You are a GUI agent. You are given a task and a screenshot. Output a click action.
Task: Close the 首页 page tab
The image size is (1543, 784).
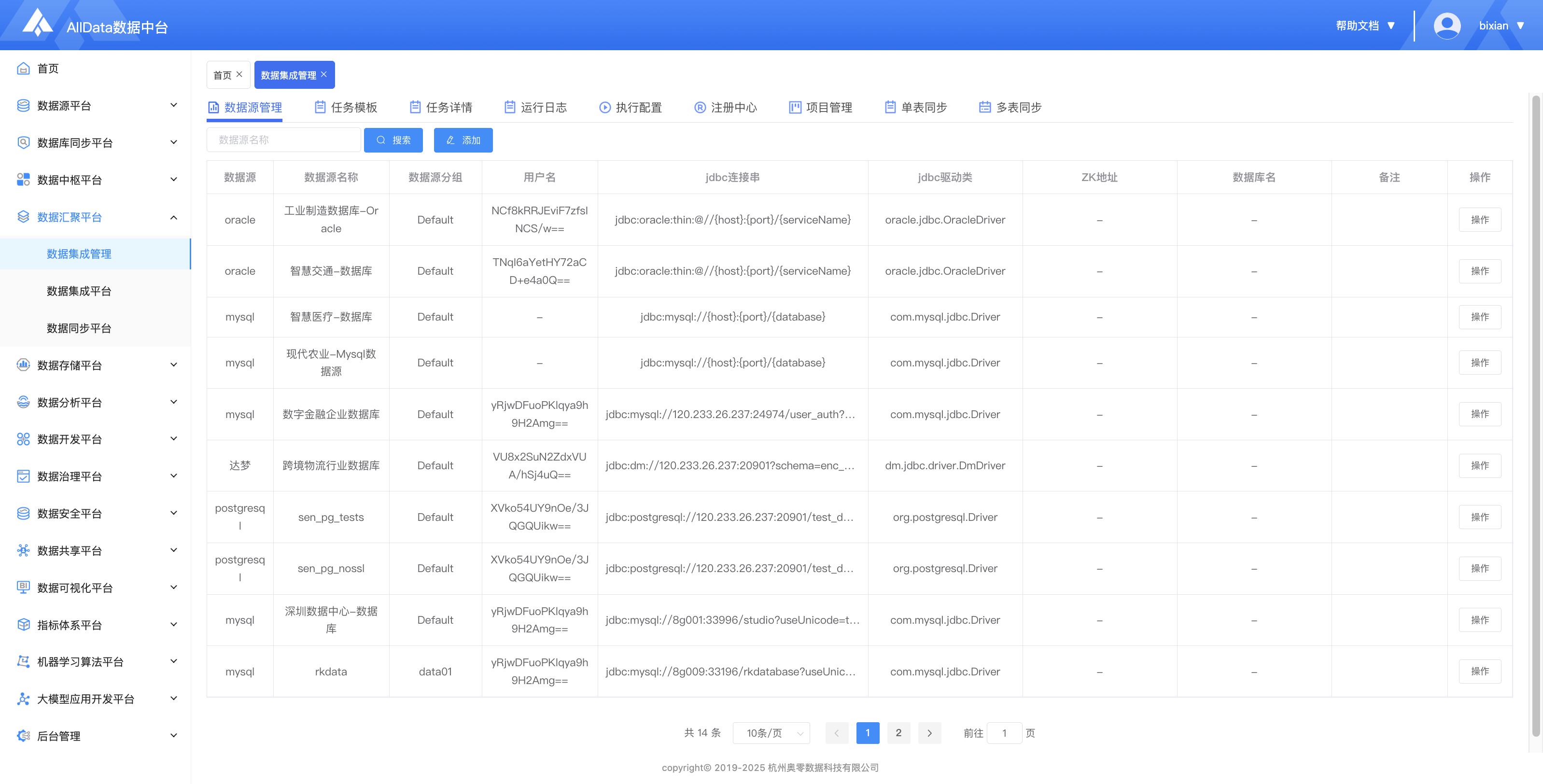239,74
